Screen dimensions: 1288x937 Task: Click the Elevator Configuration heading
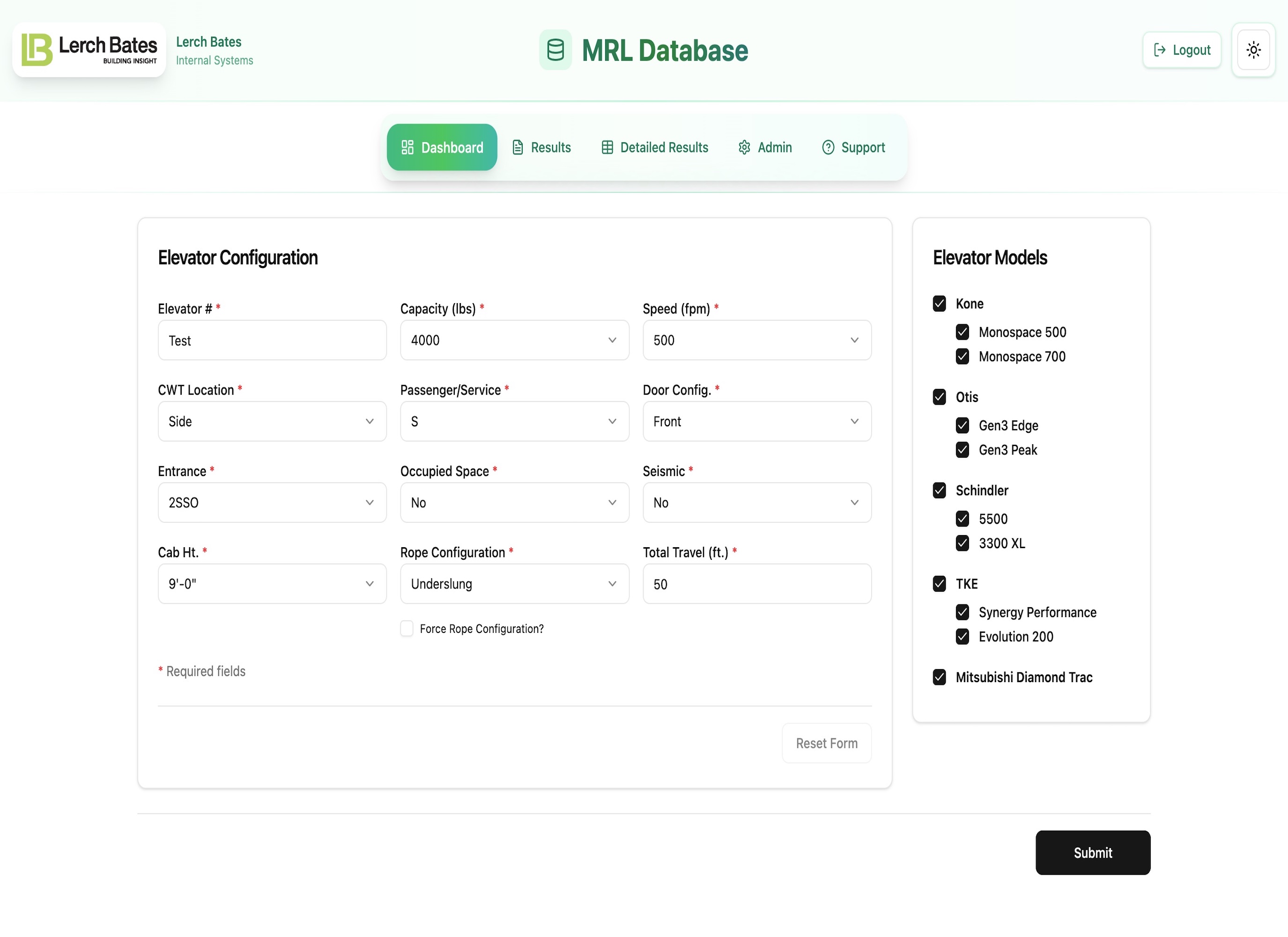[x=238, y=257]
